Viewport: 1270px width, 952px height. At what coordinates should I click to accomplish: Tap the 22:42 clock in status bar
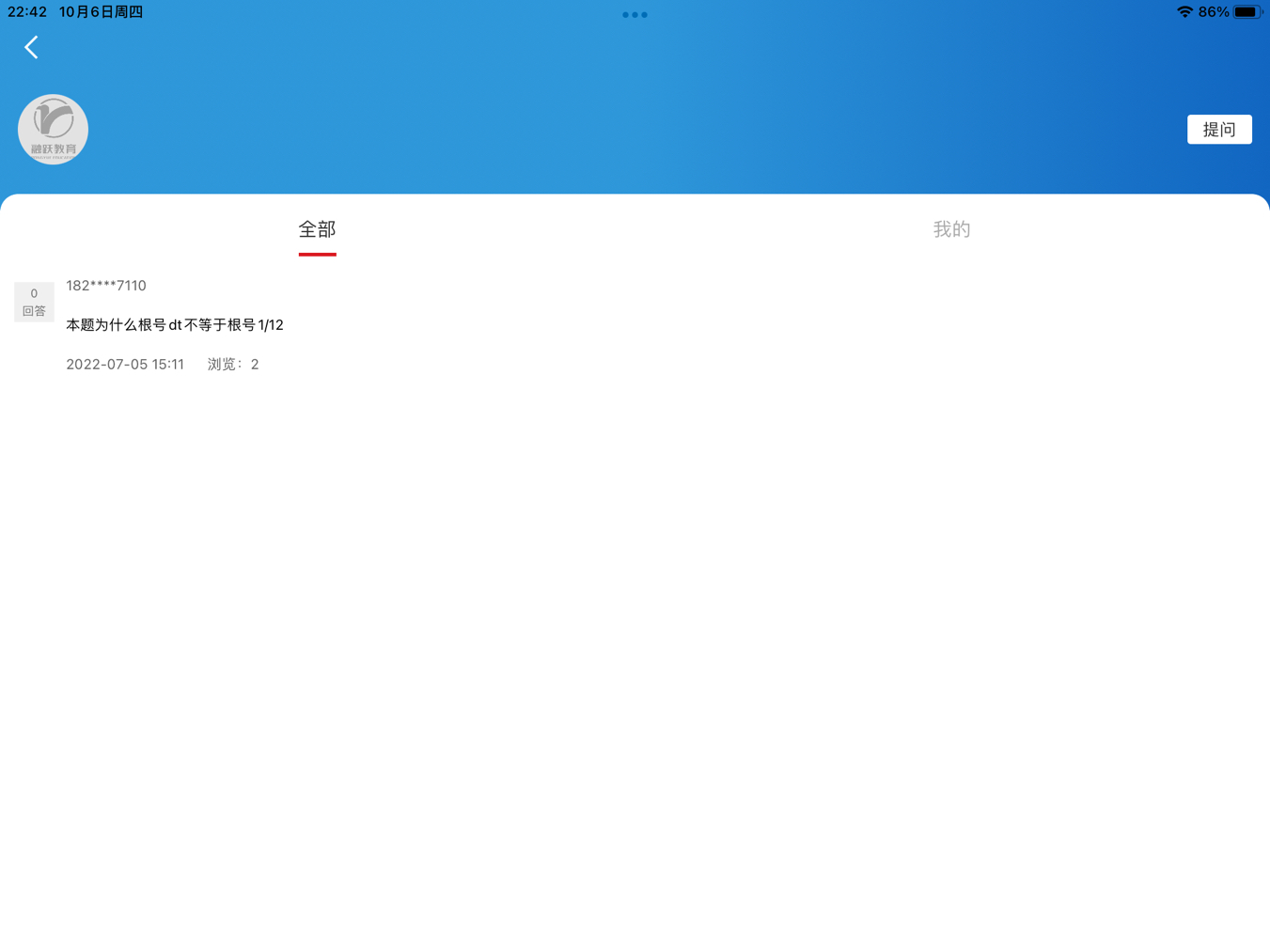tap(27, 12)
